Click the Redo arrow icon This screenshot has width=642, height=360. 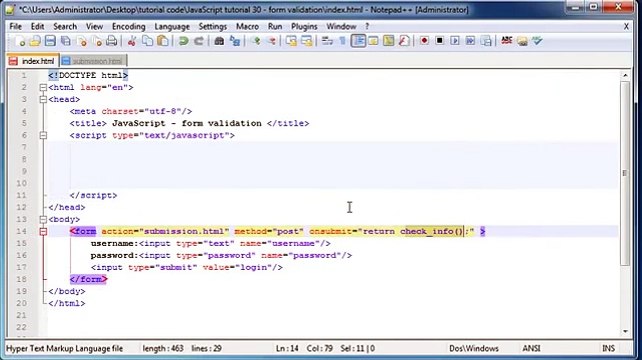[199, 41]
